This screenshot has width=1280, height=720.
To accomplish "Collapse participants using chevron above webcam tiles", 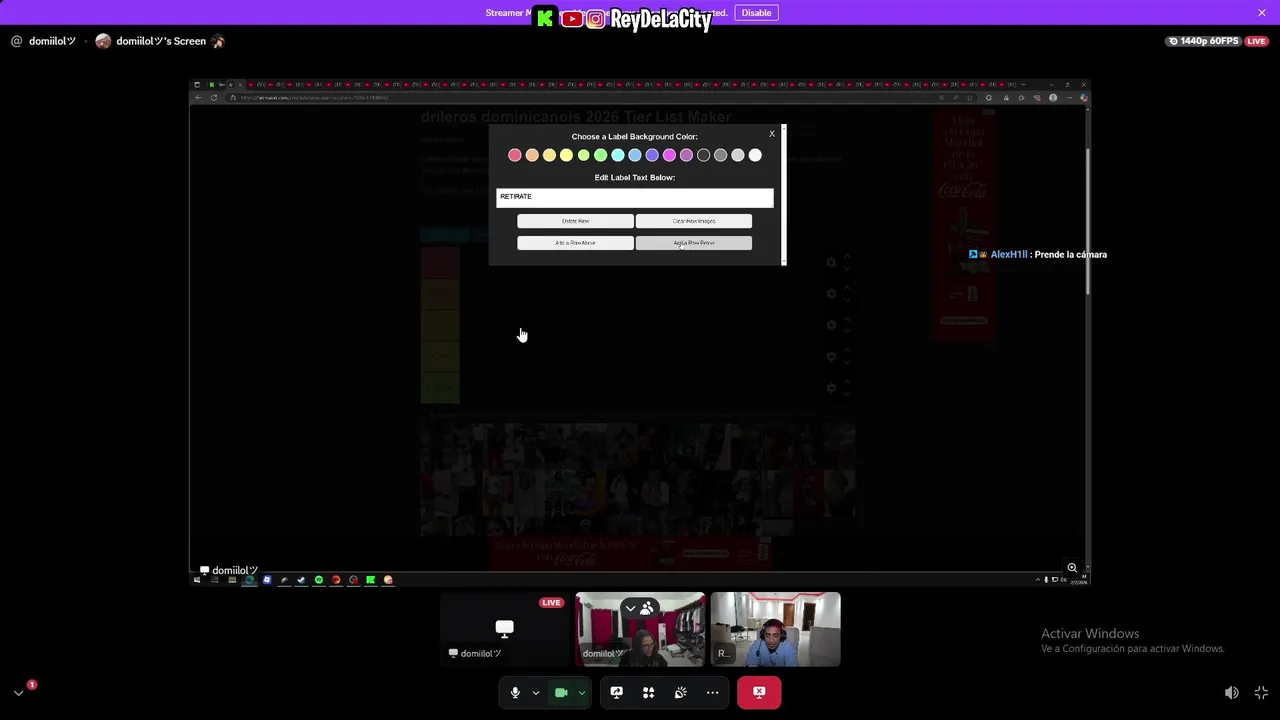I will 630,608.
